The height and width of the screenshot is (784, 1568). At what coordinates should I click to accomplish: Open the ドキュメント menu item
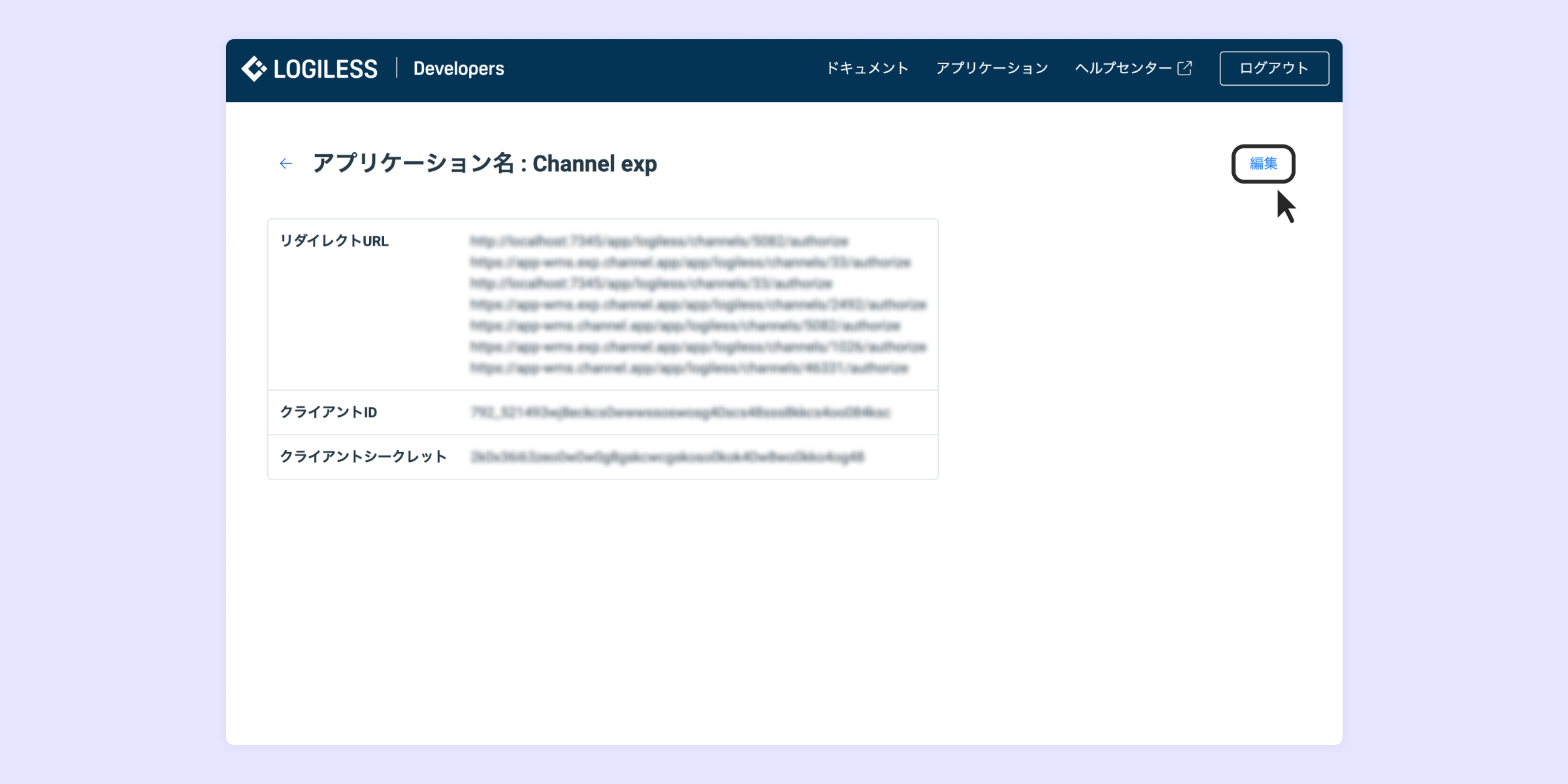coord(867,68)
